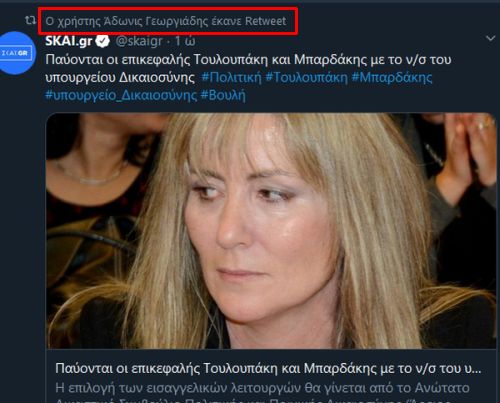Click the retweet arrows icon above the tweet

30,21
